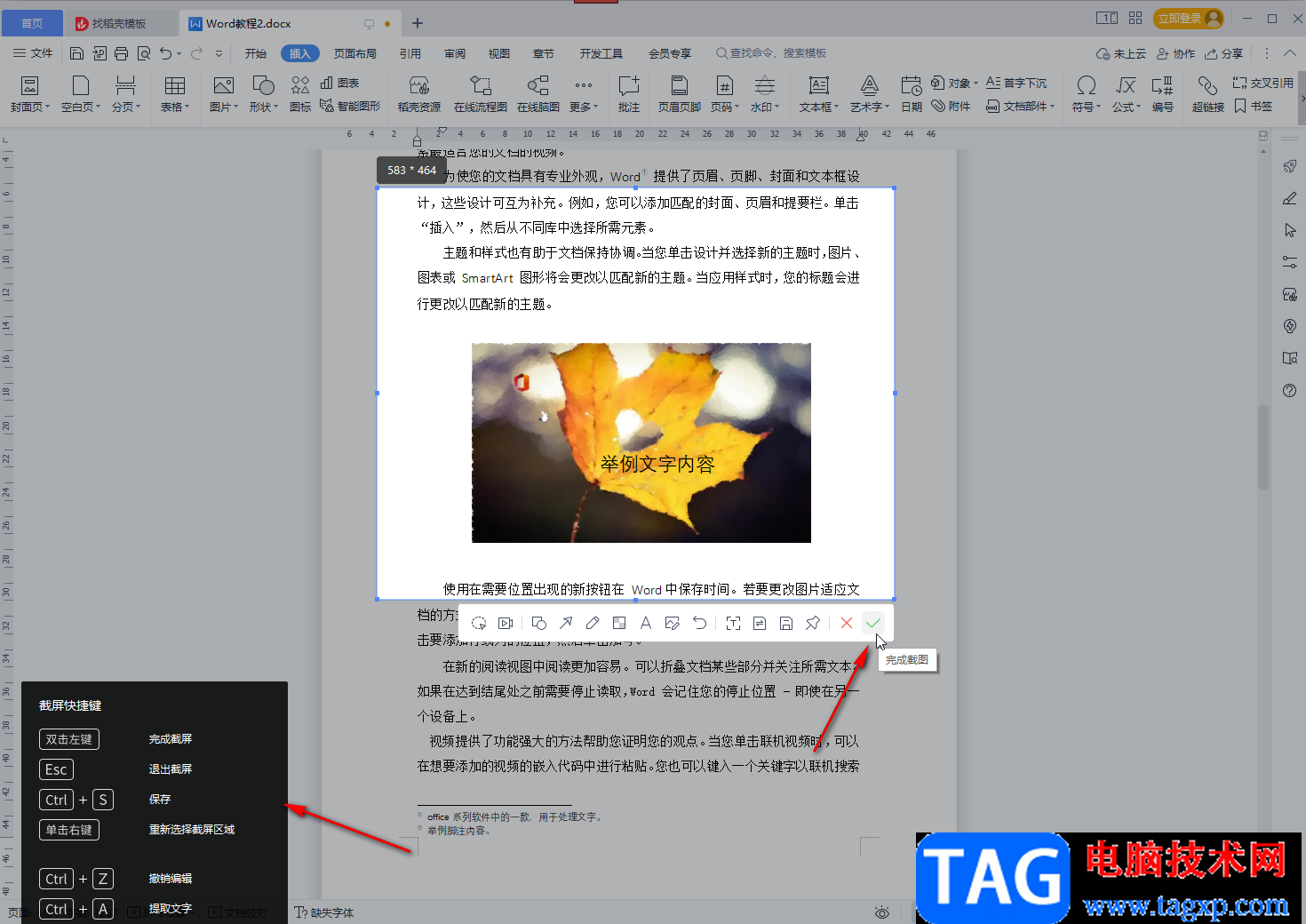Click the help icon in the right sidebar
1306x924 pixels.
click(x=1290, y=391)
